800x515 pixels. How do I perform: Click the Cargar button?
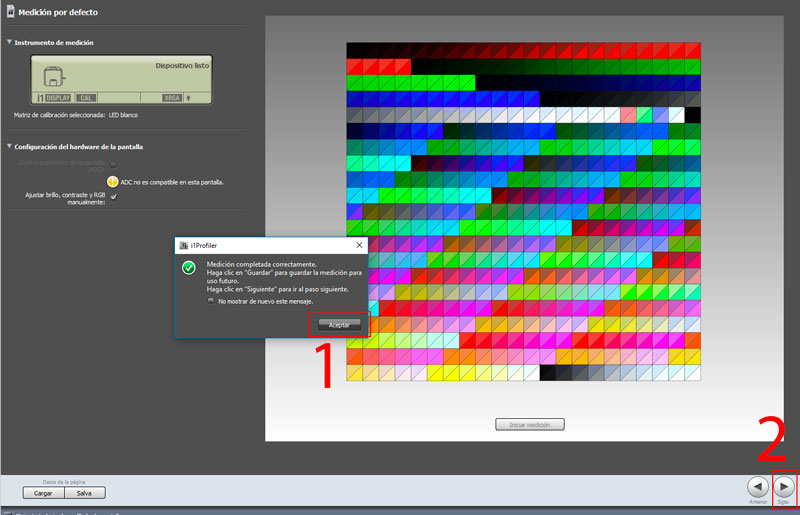click(x=43, y=493)
